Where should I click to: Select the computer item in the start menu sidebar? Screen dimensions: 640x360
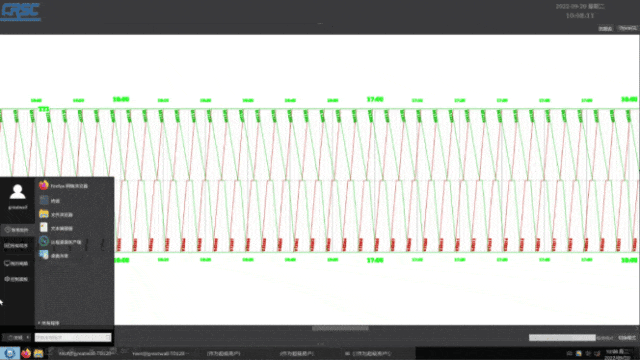pos(17,263)
